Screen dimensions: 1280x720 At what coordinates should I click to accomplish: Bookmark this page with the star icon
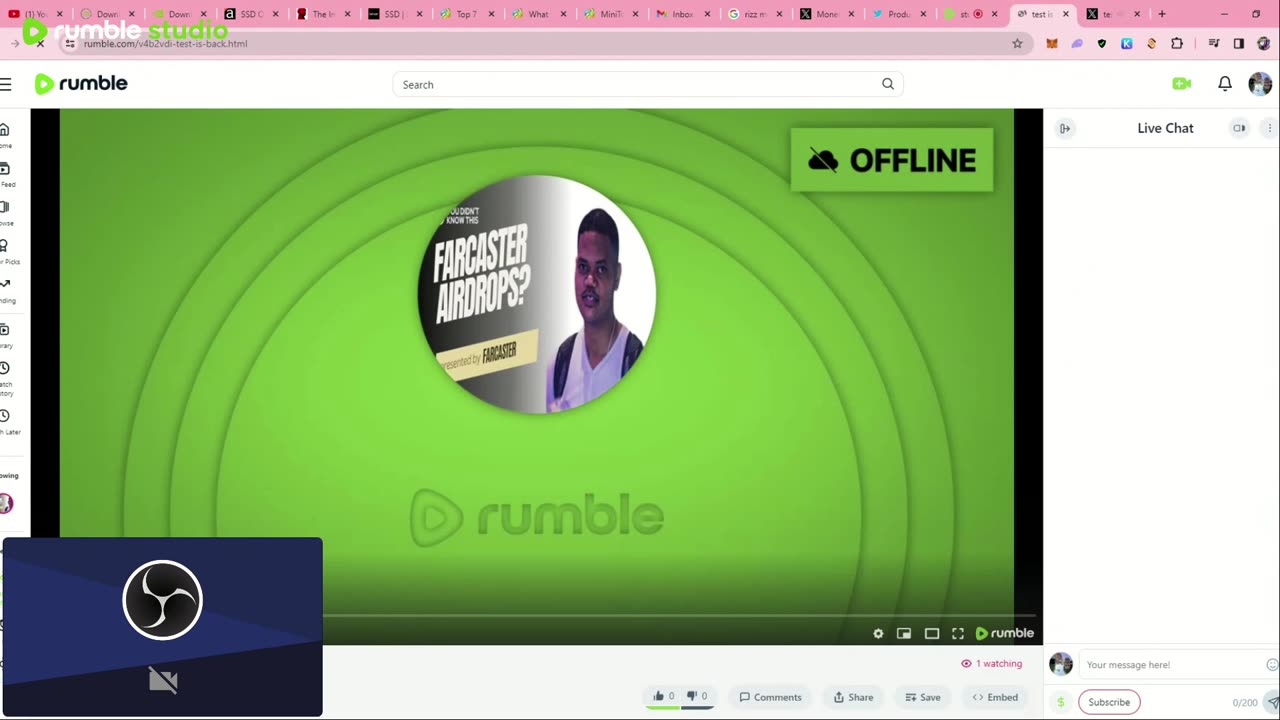[1017, 44]
